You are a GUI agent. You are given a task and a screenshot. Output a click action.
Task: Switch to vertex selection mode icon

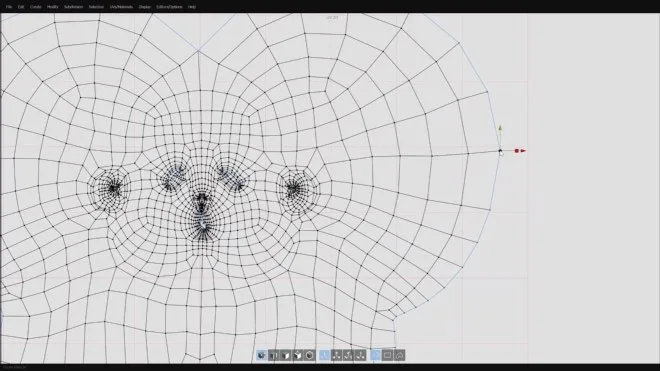273,355
